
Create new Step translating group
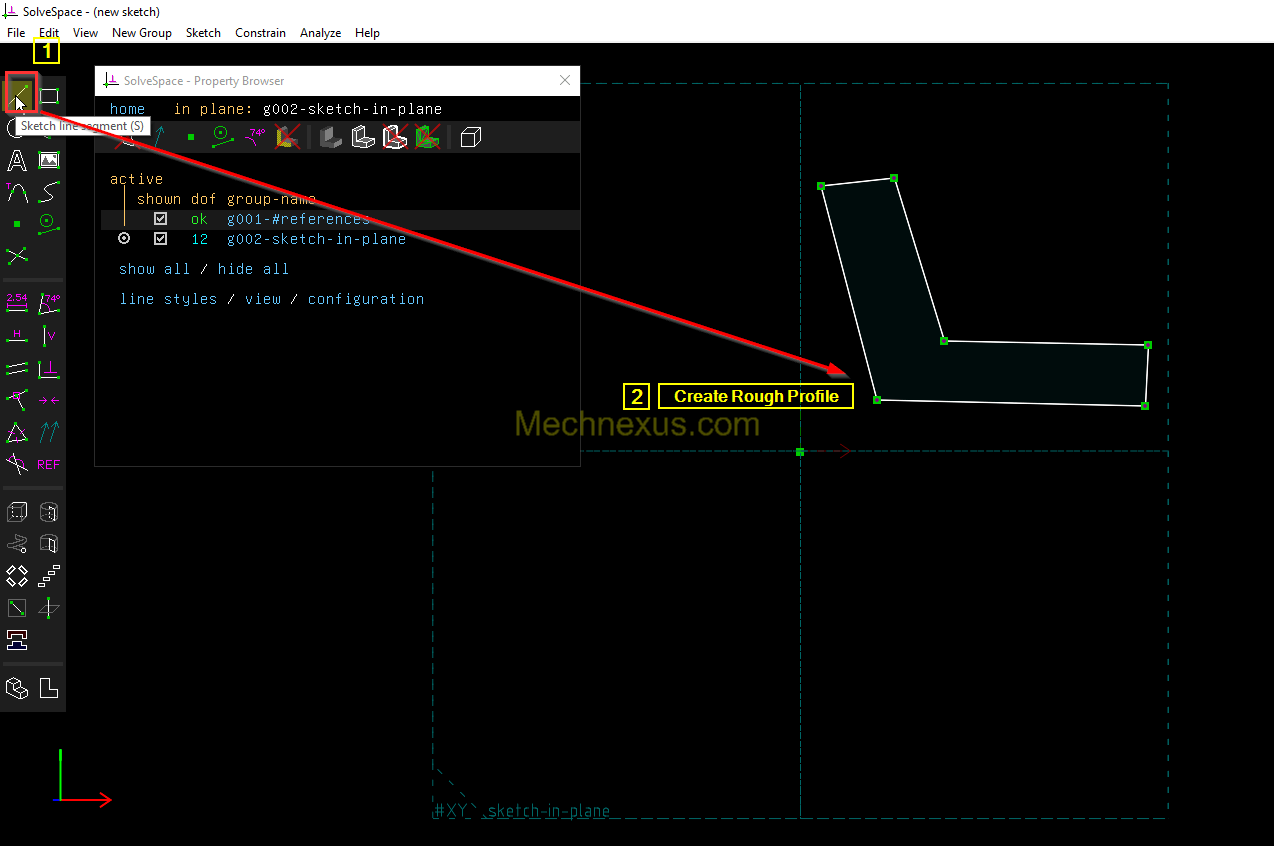pyautogui.click(x=49, y=576)
